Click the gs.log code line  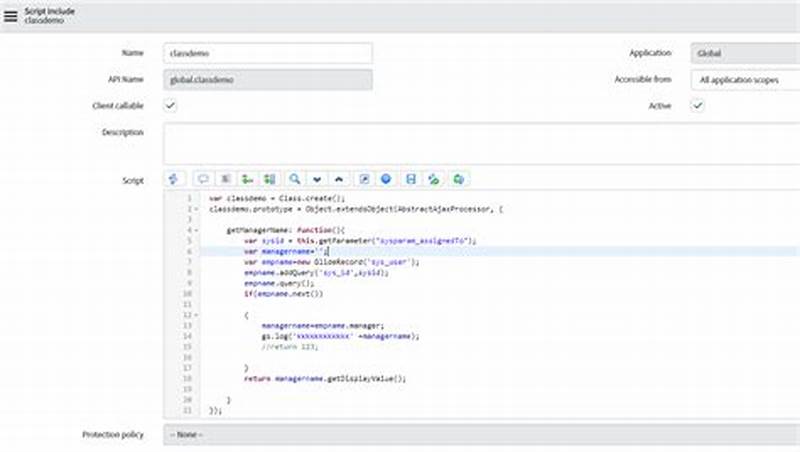(x=340, y=337)
